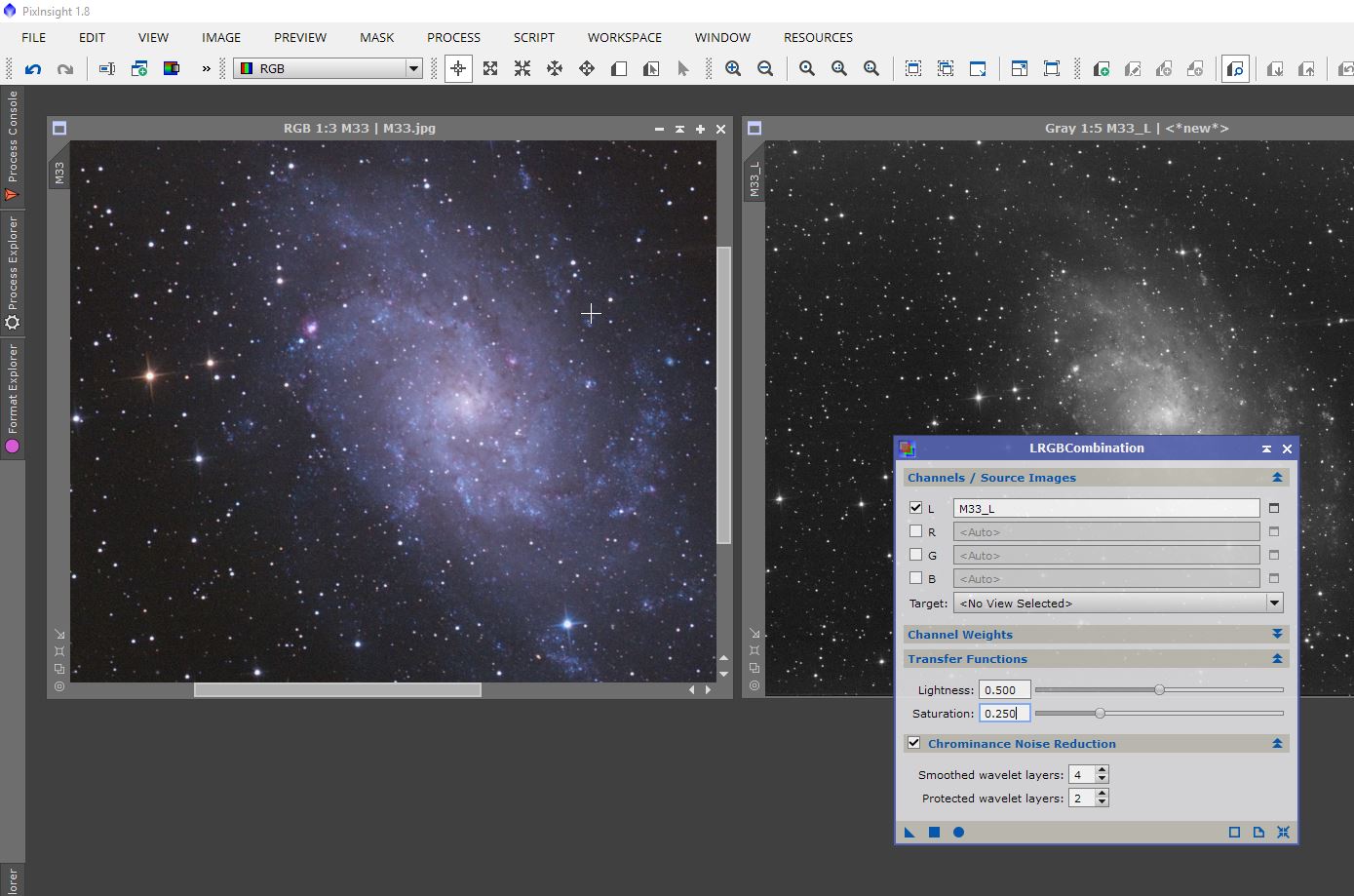
Task: Open the PROCESS menu
Action: (x=453, y=37)
